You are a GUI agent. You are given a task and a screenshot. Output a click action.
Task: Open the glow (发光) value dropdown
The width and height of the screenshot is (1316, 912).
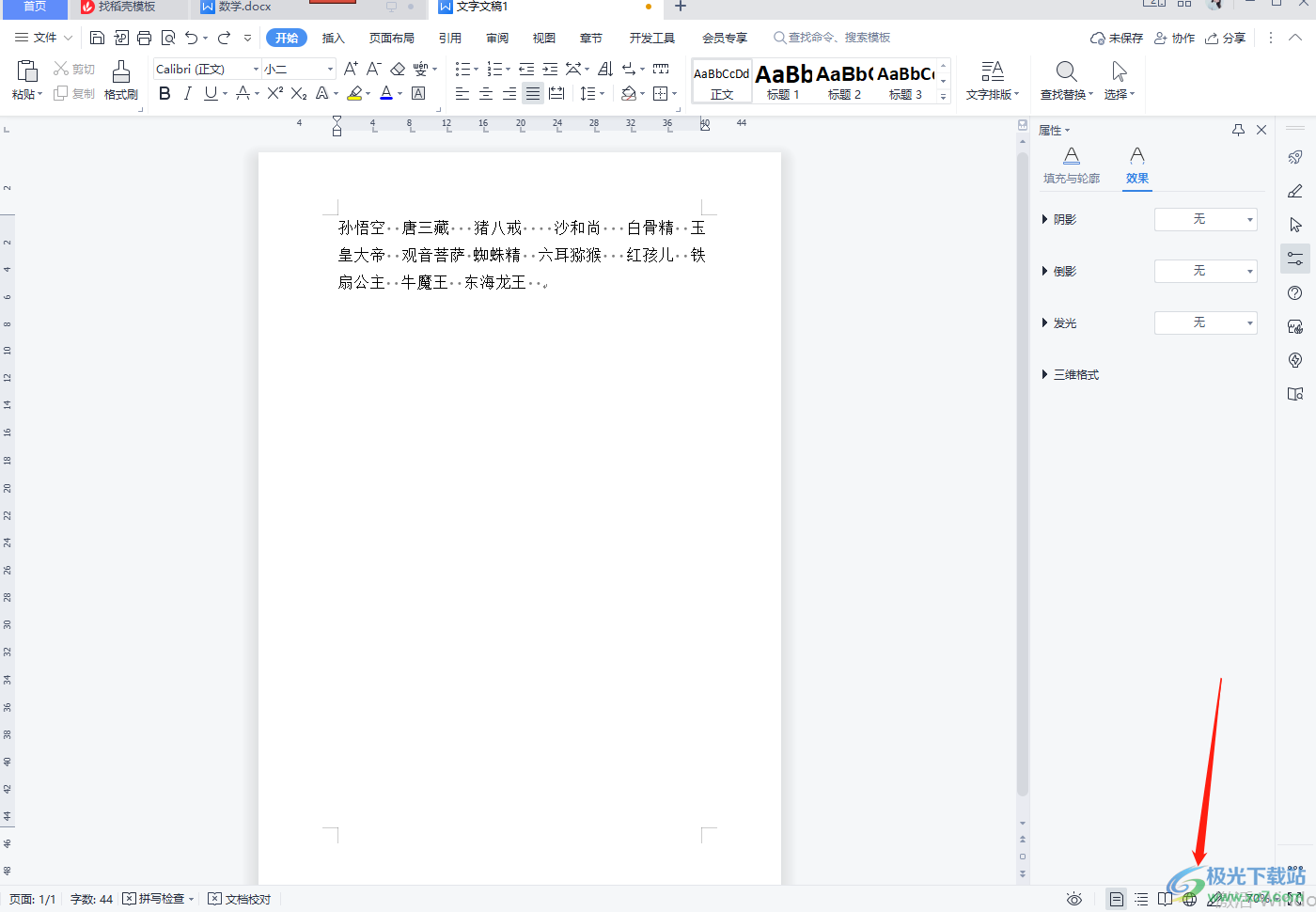[1206, 322]
